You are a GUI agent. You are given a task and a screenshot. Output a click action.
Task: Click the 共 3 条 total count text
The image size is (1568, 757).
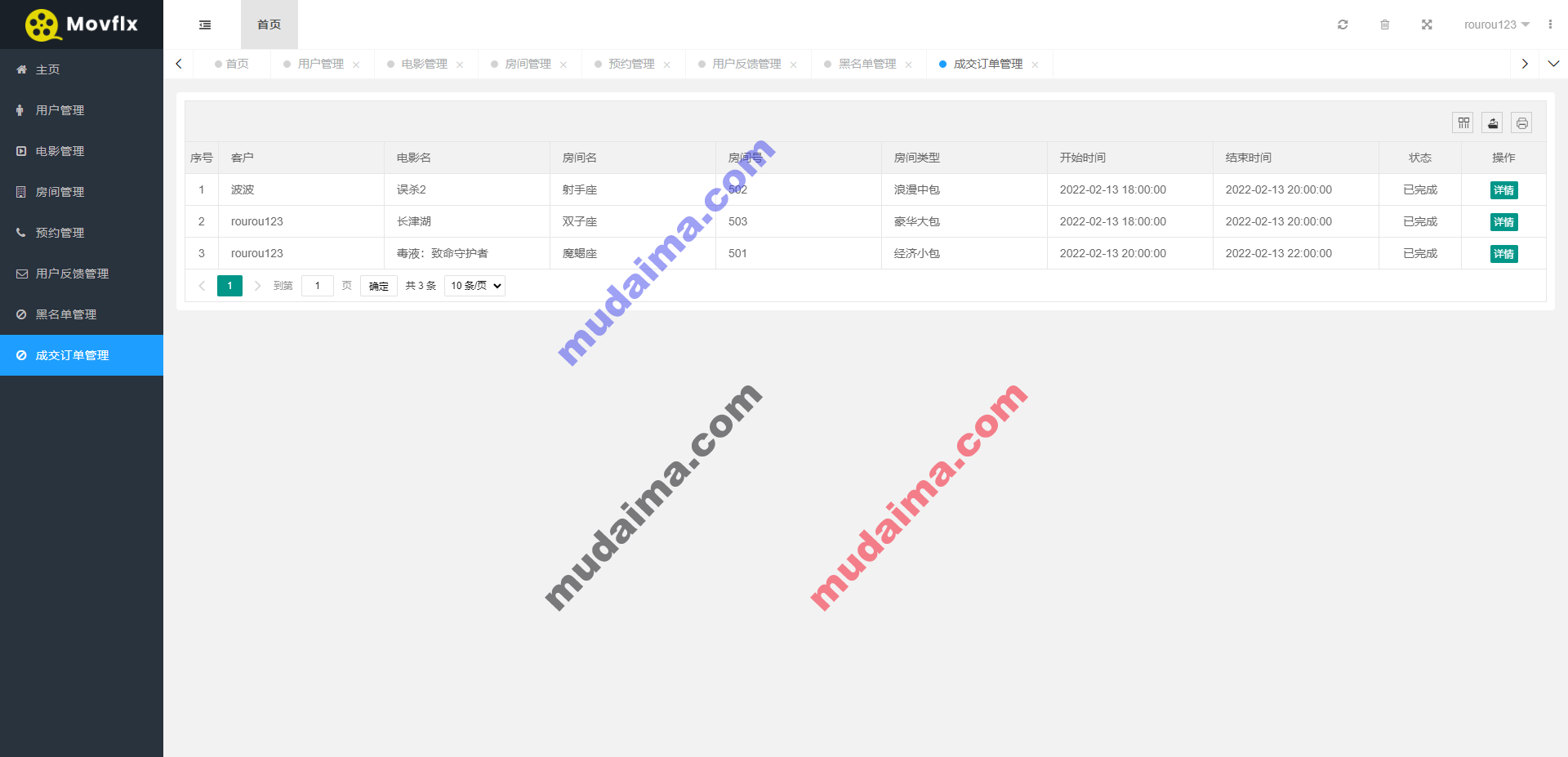pos(421,286)
